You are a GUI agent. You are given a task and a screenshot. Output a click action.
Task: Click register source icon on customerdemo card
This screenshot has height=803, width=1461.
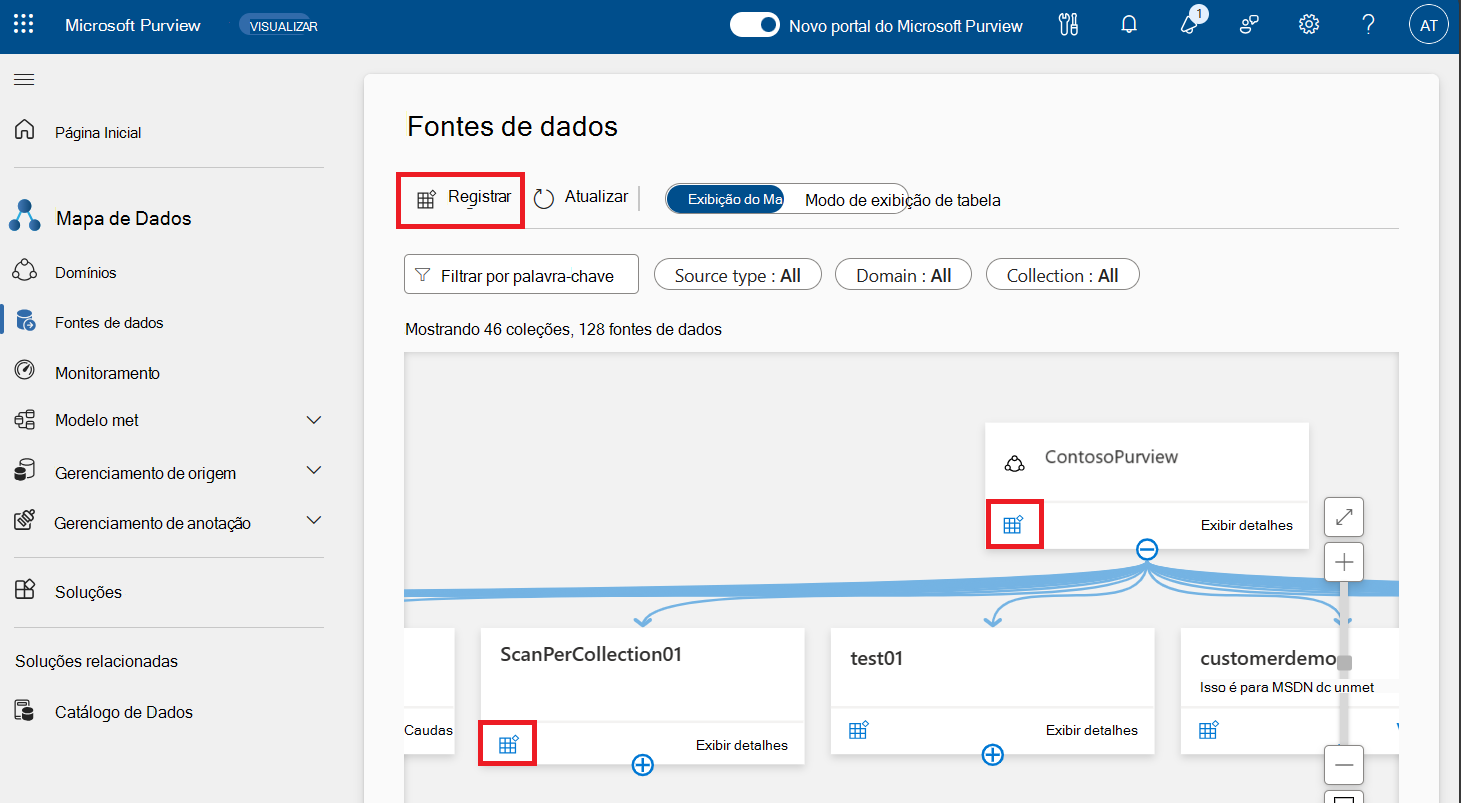[1208, 730]
